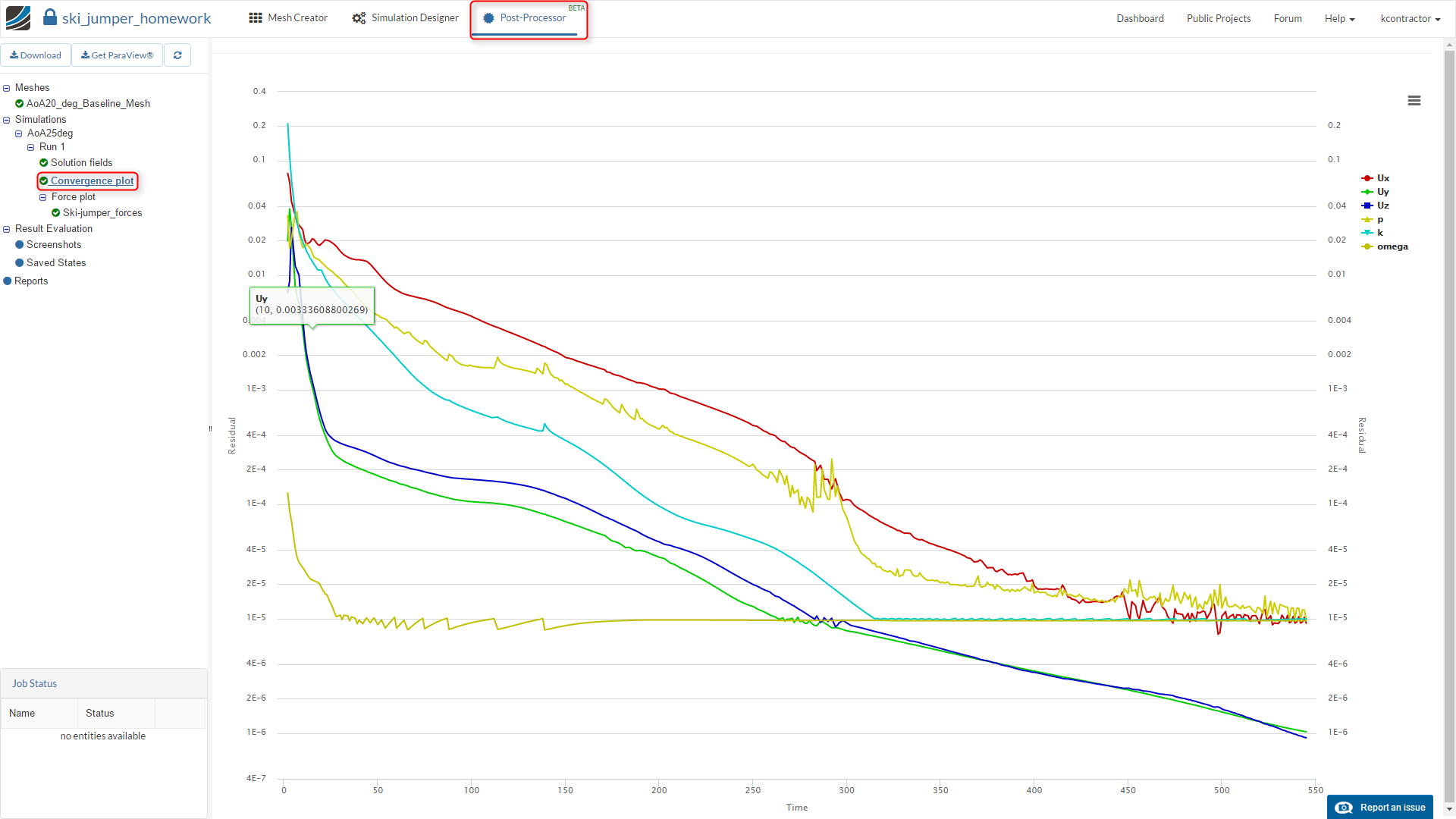Toggle the Ux series in legend
1456x819 pixels.
pyautogui.click(x=1382, y=178)
